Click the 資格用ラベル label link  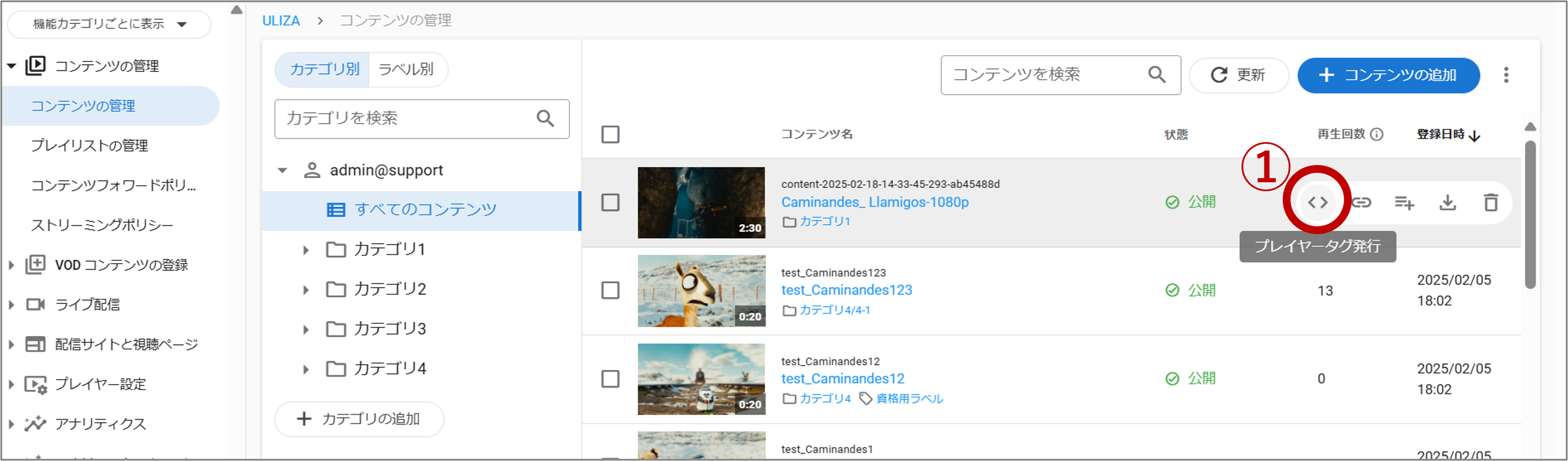[909, 399]
